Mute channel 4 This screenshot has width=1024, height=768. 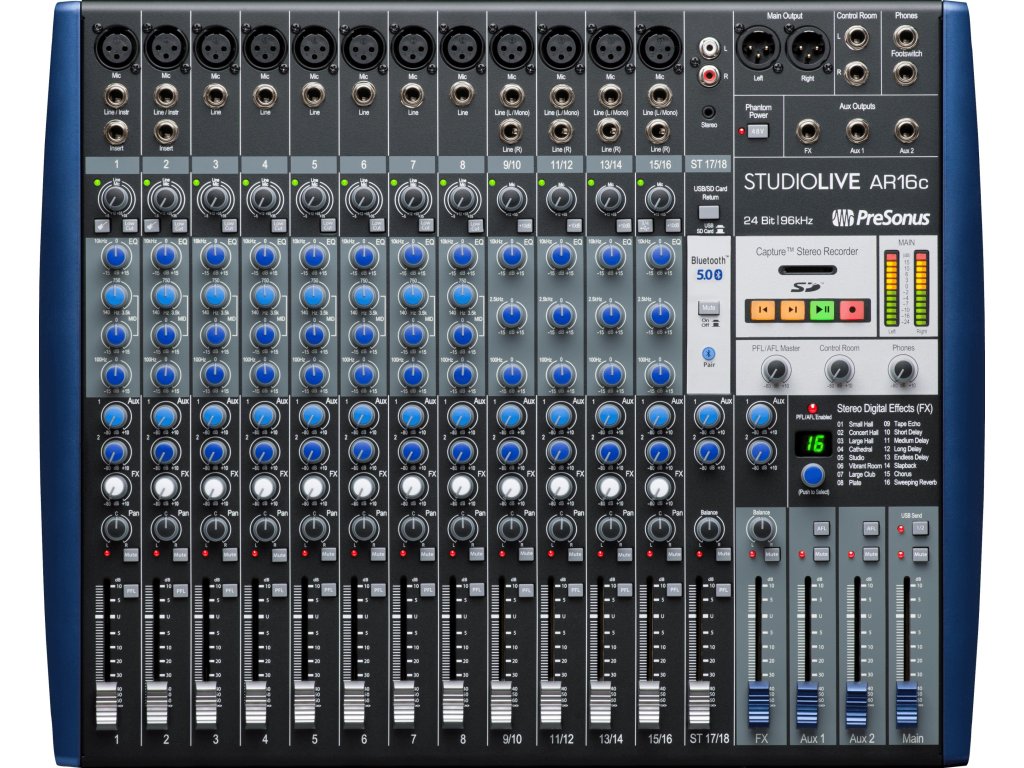278,554
